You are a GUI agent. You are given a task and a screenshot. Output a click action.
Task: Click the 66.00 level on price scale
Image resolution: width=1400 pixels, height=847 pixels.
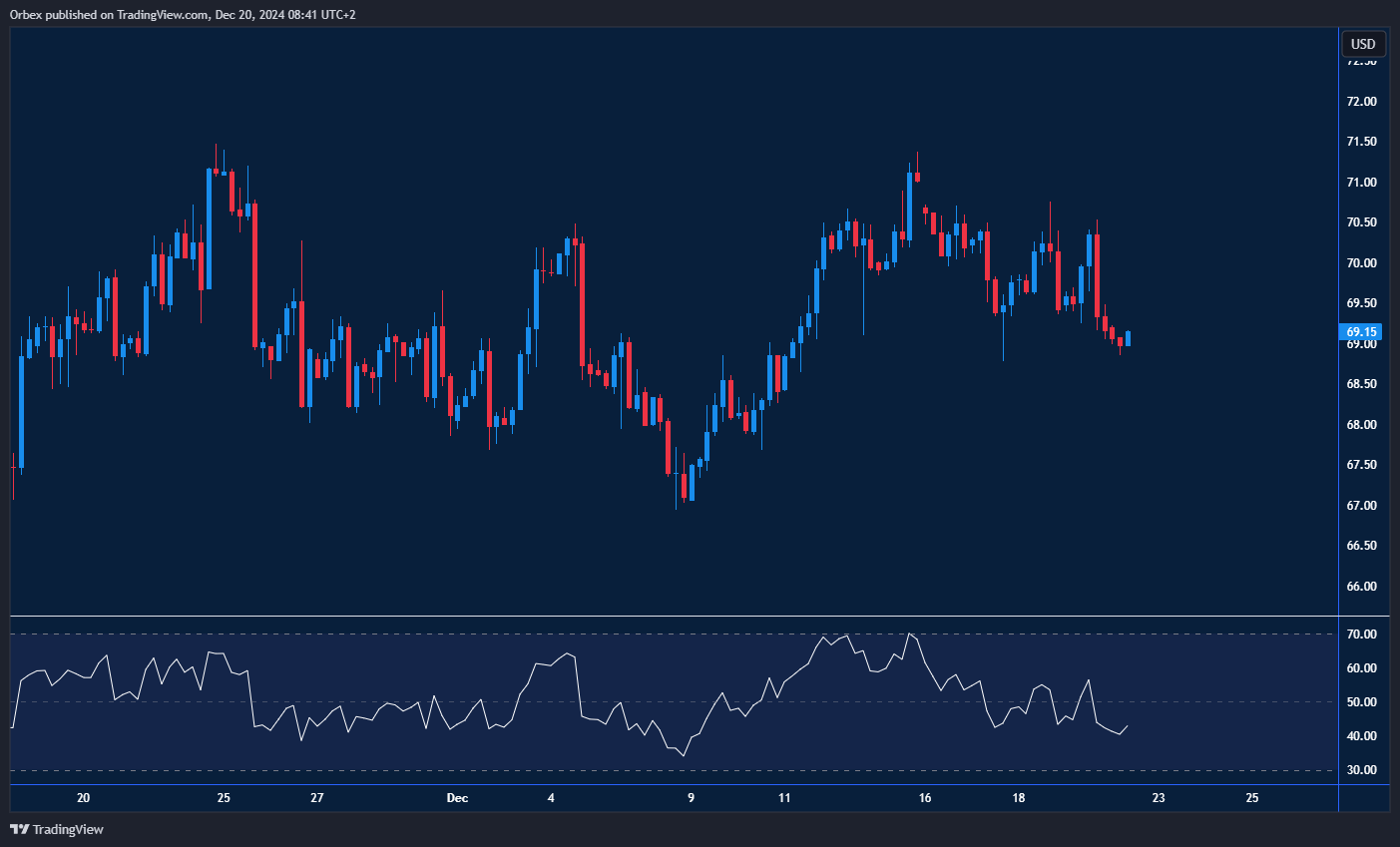pyautogui.click(x=1361, y=587)
